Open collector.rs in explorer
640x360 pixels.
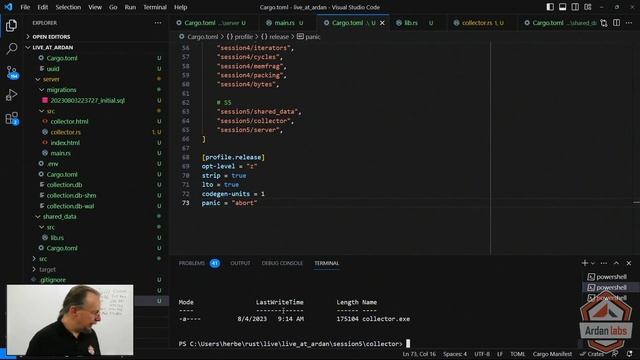point(65,132)
